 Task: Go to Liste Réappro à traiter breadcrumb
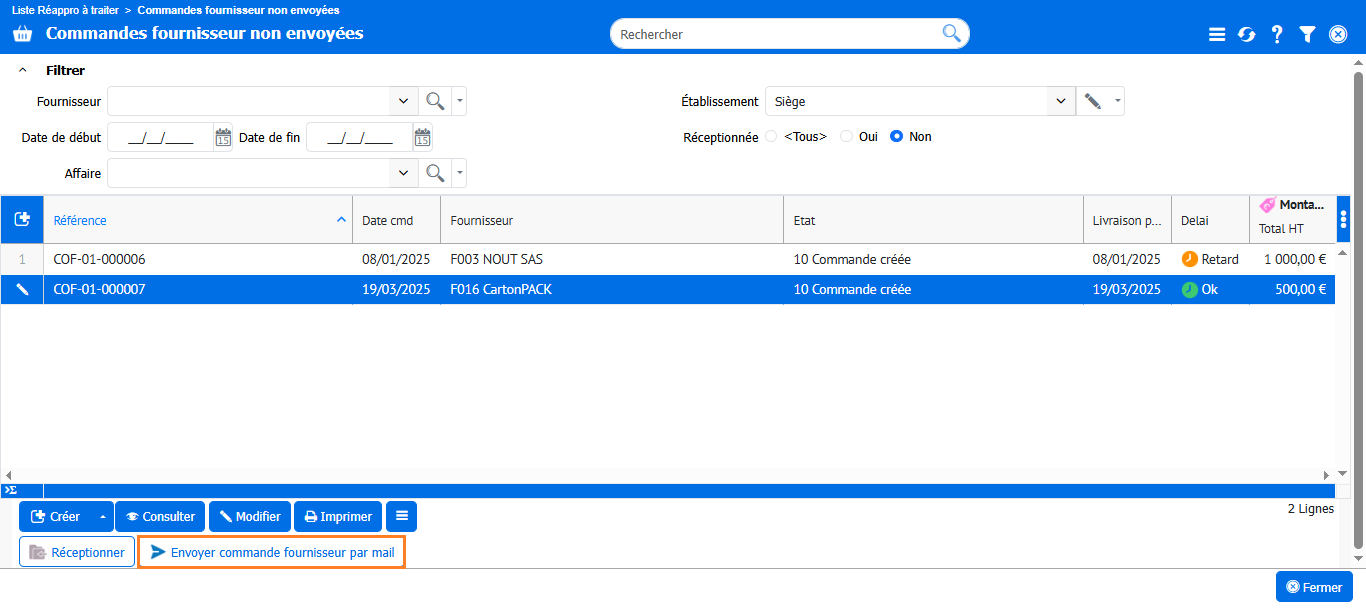pyautogui.click(x=65, y=10)
